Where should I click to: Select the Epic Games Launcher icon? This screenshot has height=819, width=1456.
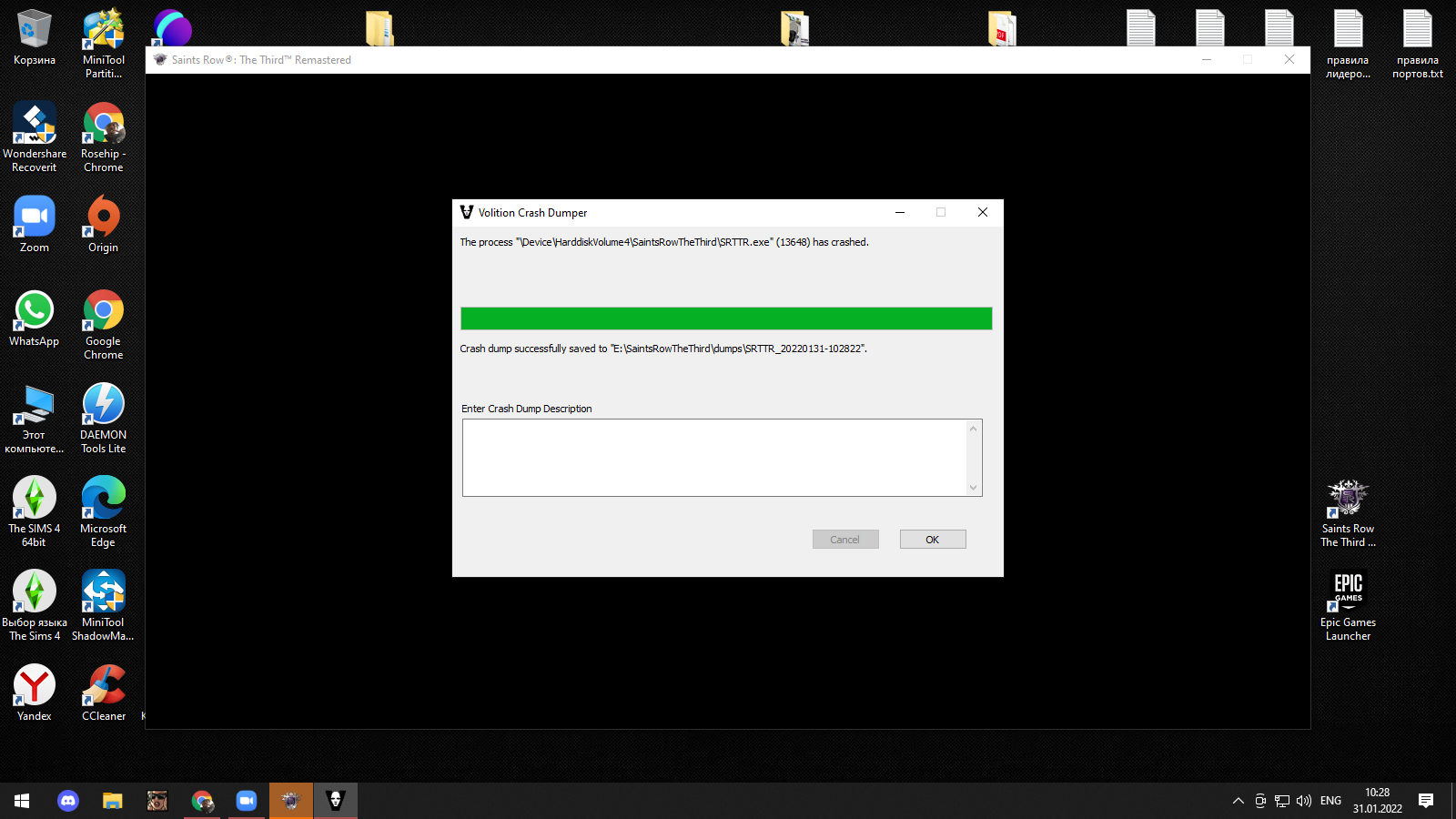1348,606
